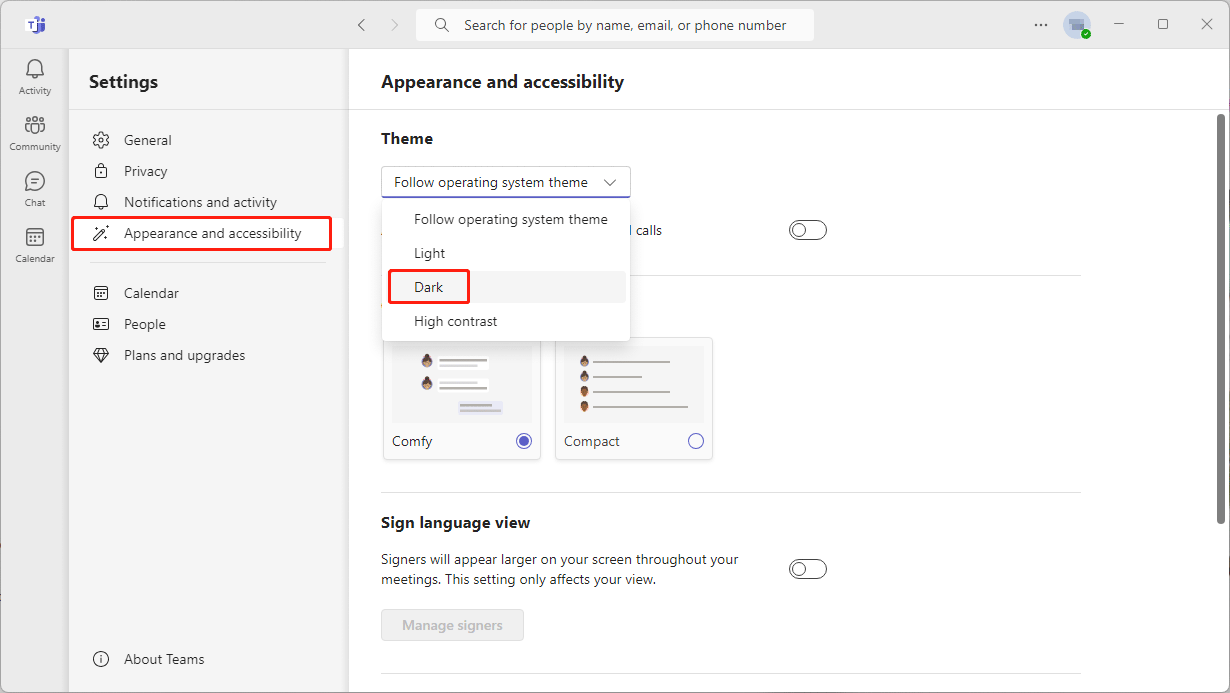Toggle the Sign language view switch
Image resolution: width=1230 pixels, height=693 pixels.
[807, 568]
